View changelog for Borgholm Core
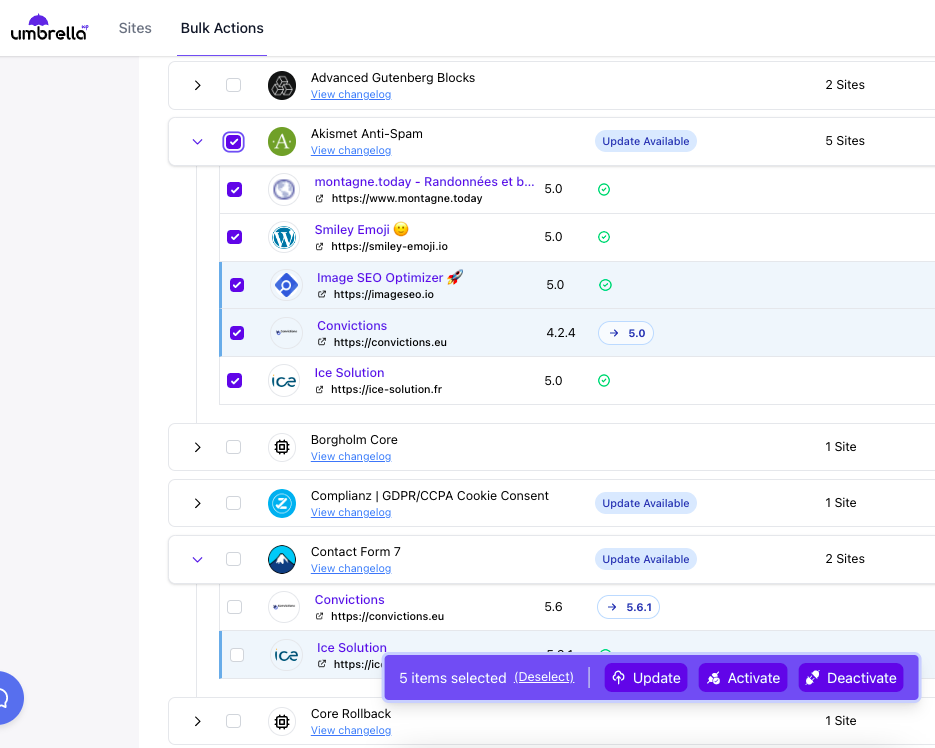Screen dimensions: 935x748 click(351, 456)
